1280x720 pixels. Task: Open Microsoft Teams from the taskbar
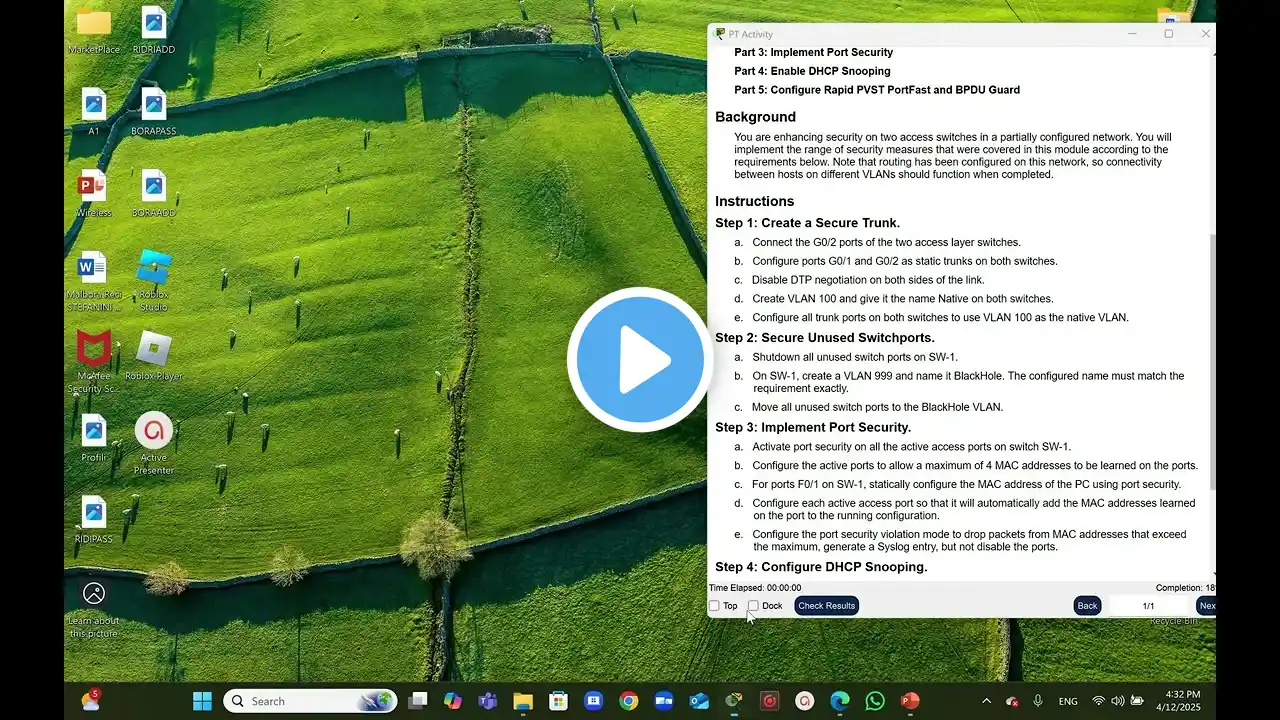(x=488, y=701)
